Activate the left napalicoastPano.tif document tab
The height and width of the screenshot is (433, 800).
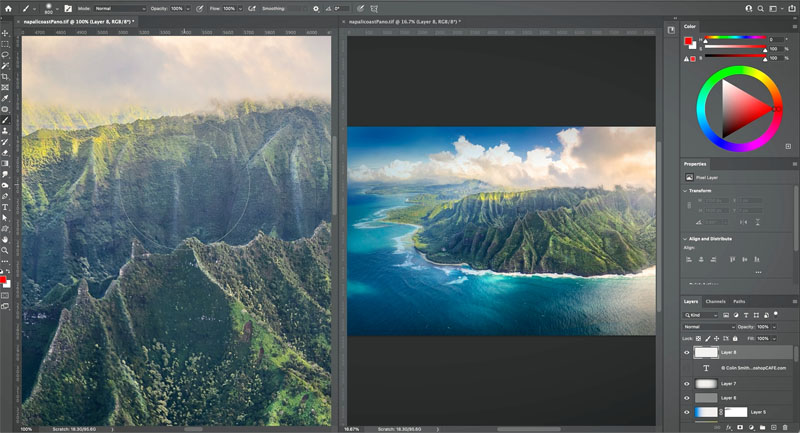coord(79,22)
